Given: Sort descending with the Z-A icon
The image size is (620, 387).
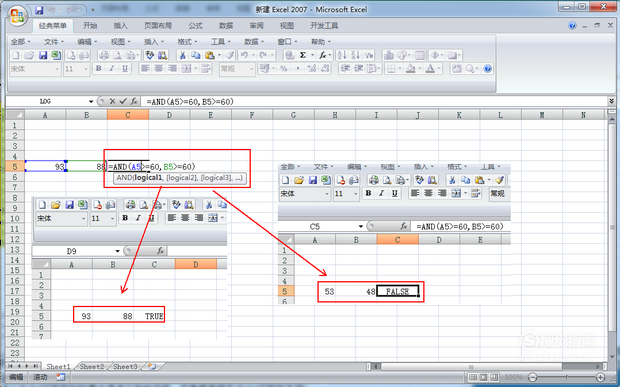Looking at the screenshot, I should 355,55.
